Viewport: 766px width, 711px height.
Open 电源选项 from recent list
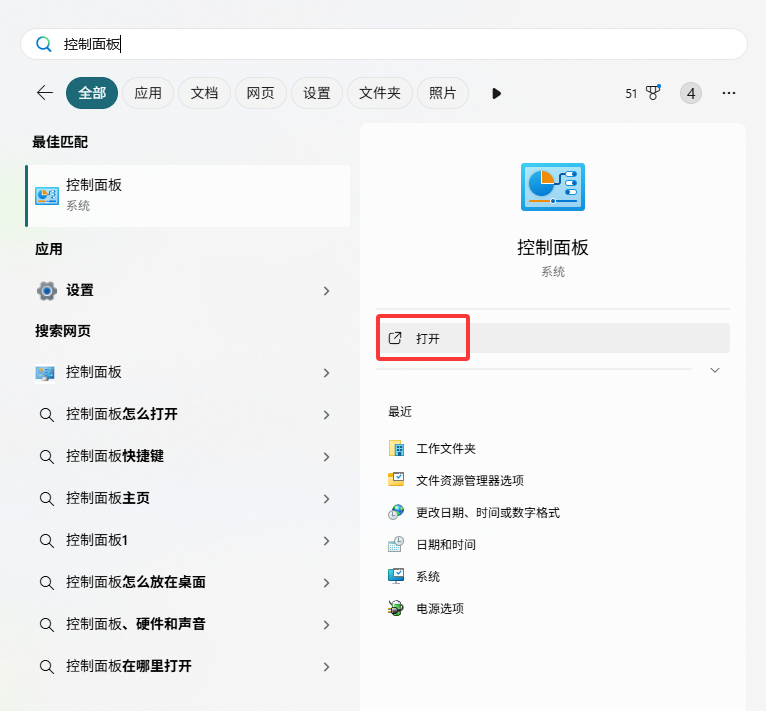coord(439,608)
